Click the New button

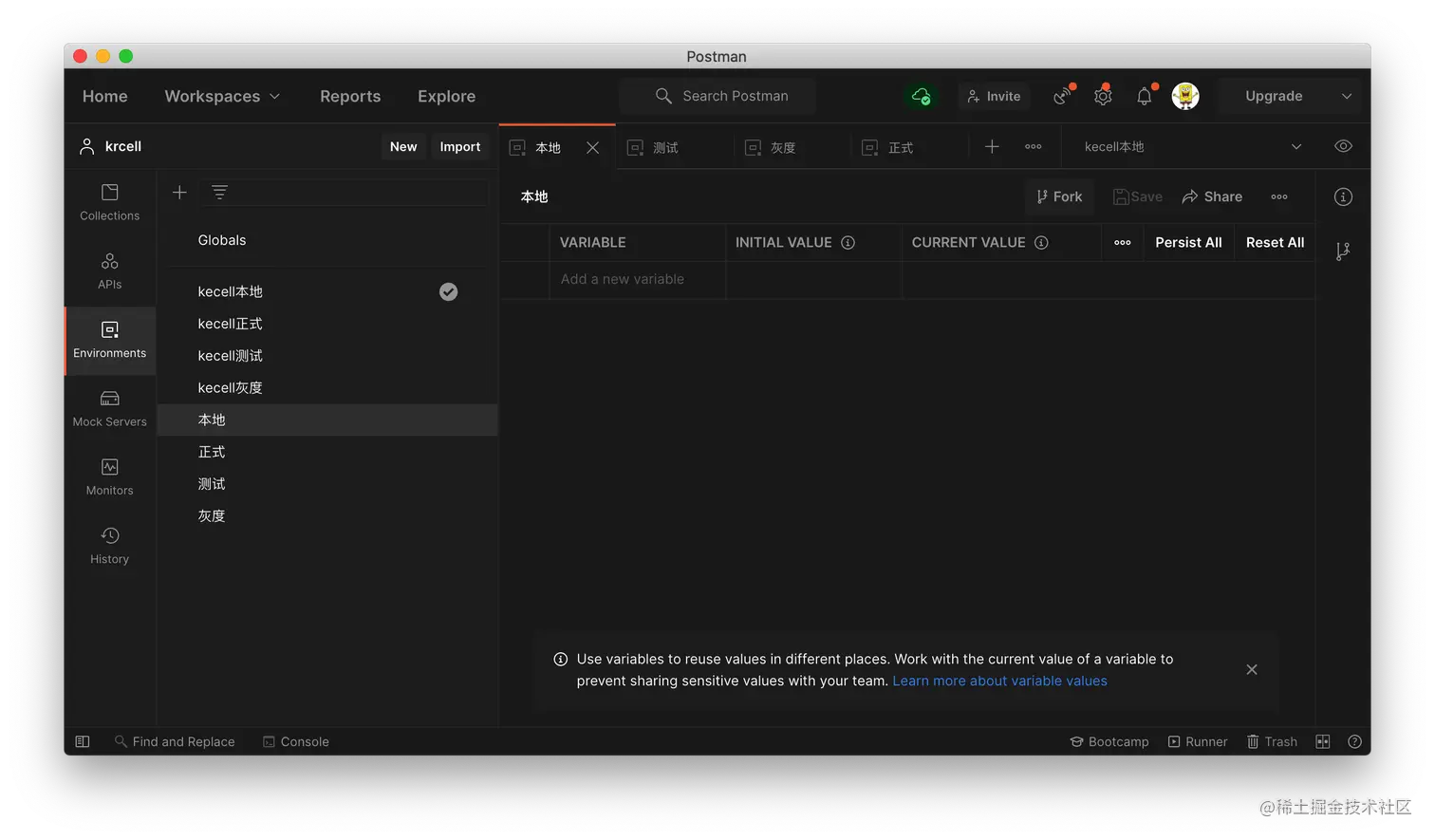pyautogui.click(x=403, y=146)
